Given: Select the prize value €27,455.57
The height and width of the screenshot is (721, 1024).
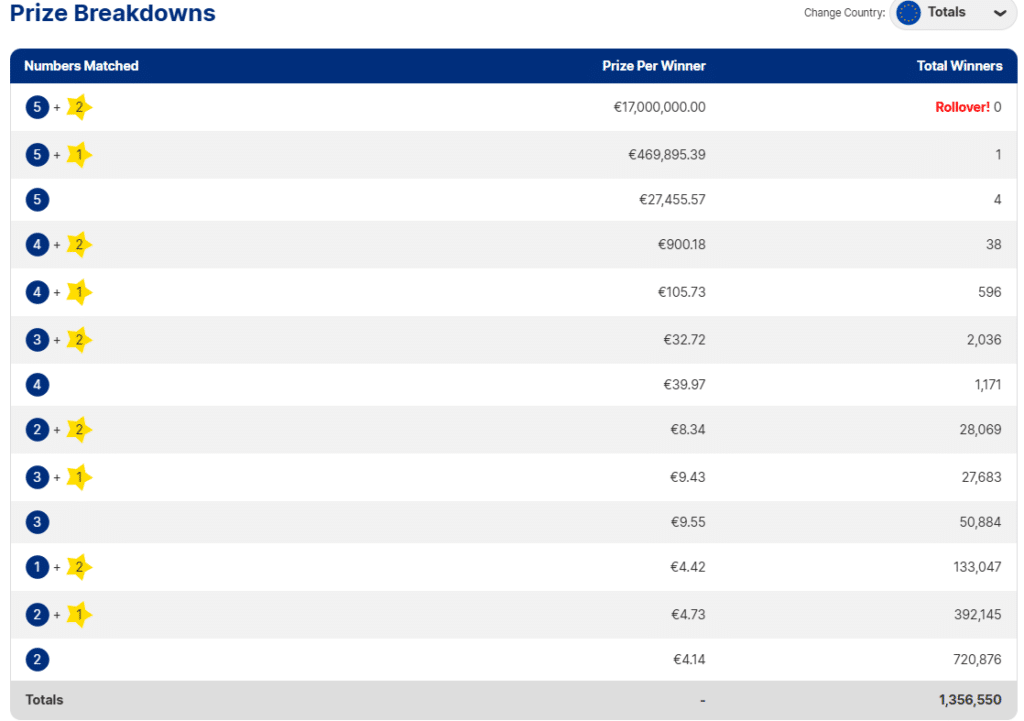Looking at the screenshot, I should pos(672,200).
